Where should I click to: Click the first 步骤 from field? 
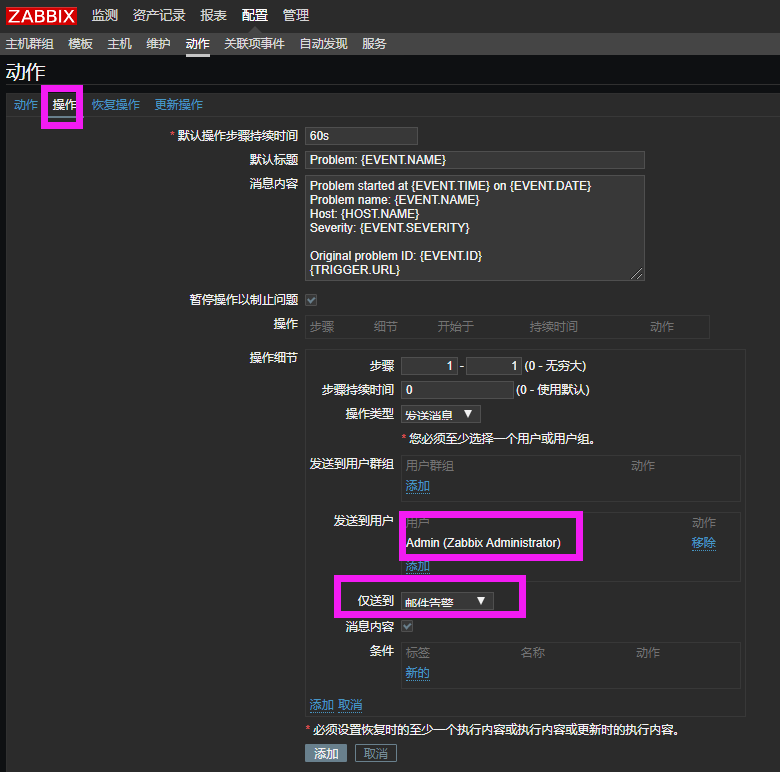click(x=429, y=366)
